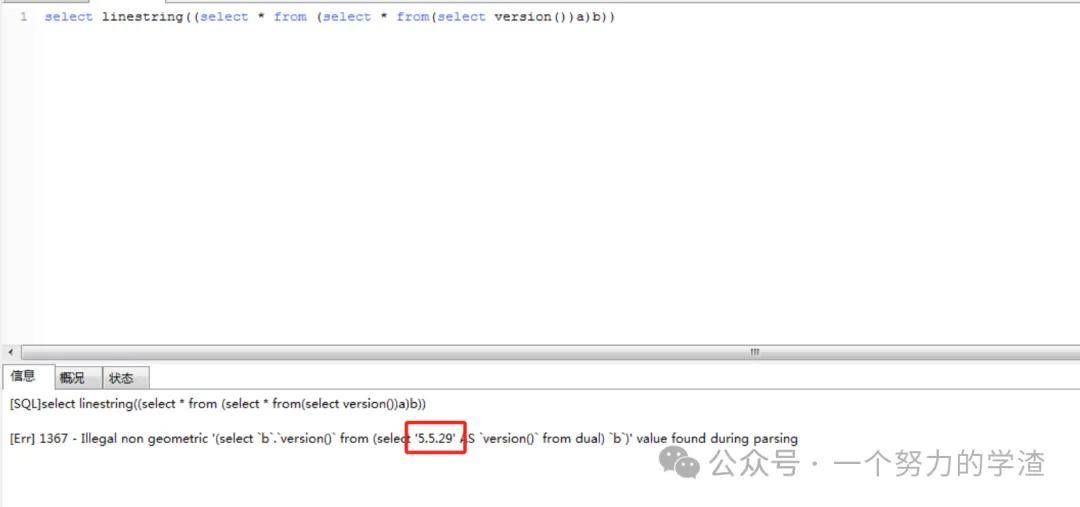1080x507 pixels.
Task: Click the [Err] 1367 error message line
Action: point(404,438)
